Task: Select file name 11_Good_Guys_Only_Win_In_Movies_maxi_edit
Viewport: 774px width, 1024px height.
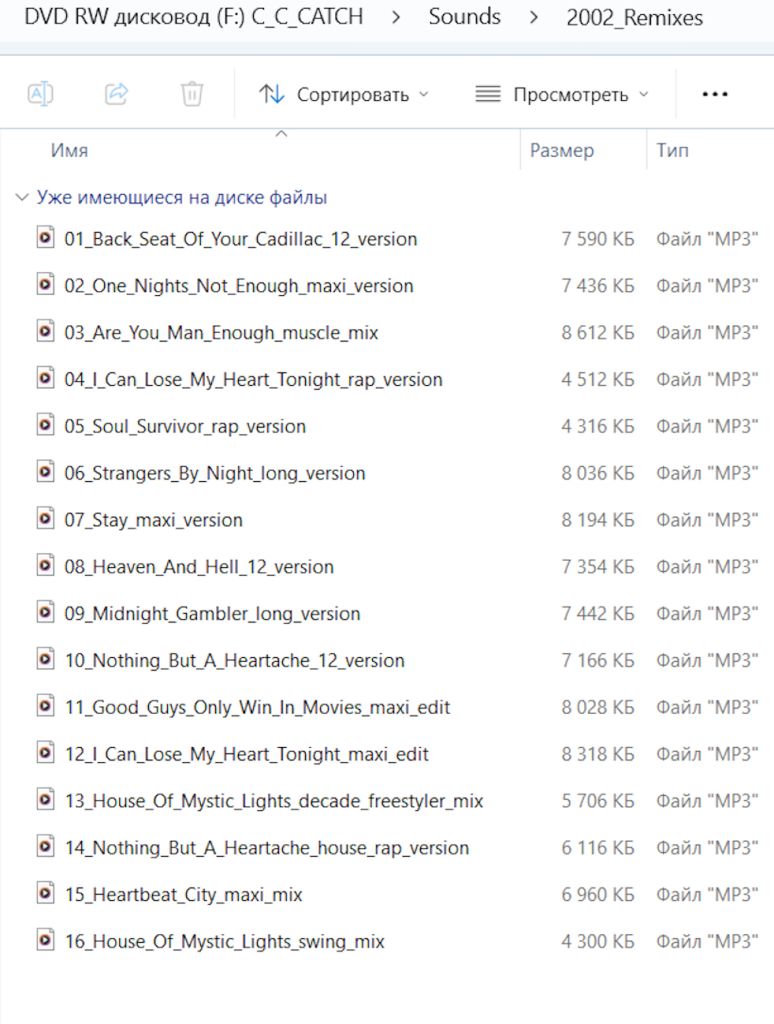Action: coord(257,707)
